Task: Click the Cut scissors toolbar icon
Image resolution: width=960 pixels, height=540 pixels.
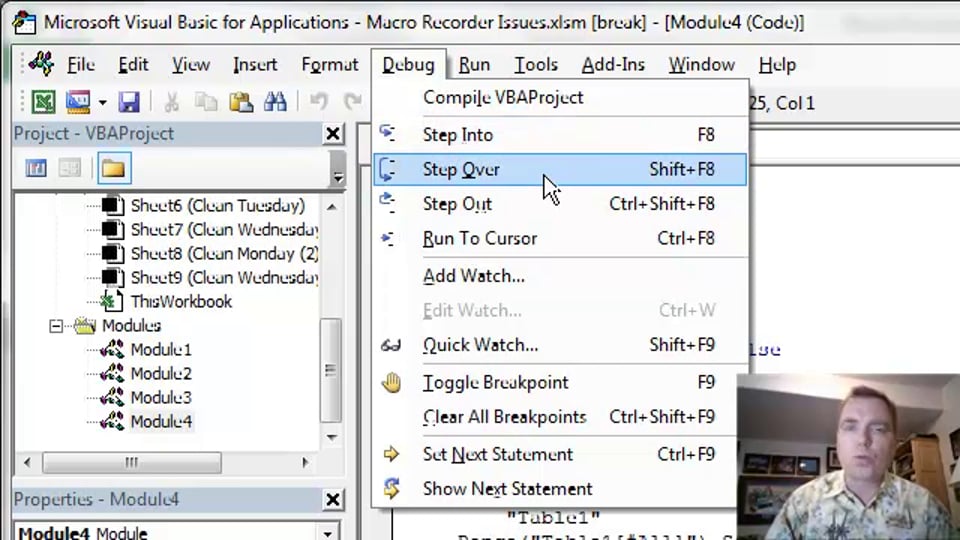Action: pos(171,102)
